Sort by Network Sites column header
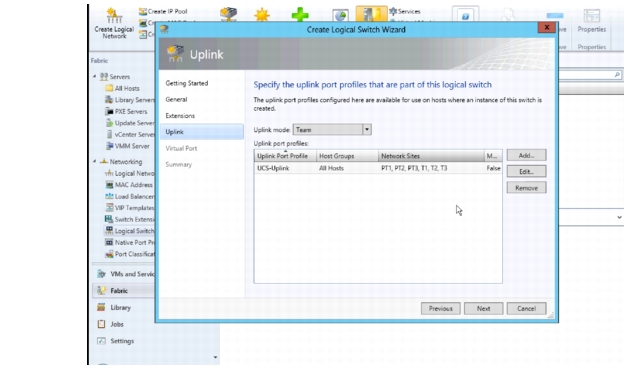Screen dimensions: 629x383 click(431, 156)
